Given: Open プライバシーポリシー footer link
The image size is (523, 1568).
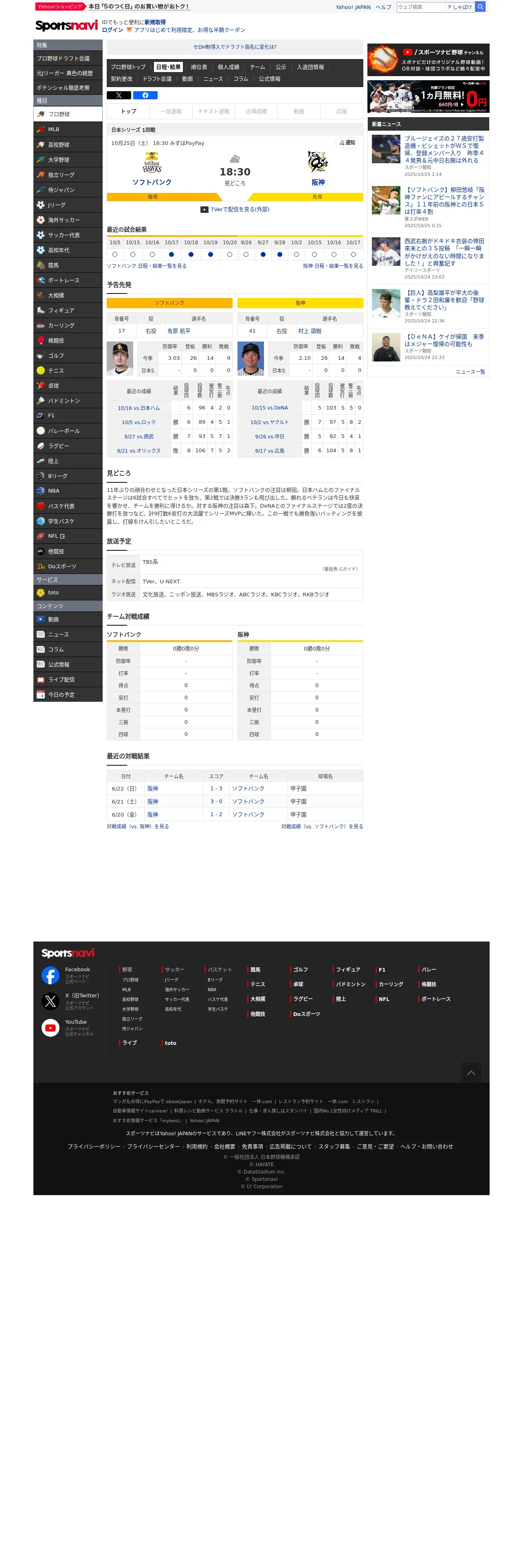Looking at the screenshot, I should pos(94,1147).
